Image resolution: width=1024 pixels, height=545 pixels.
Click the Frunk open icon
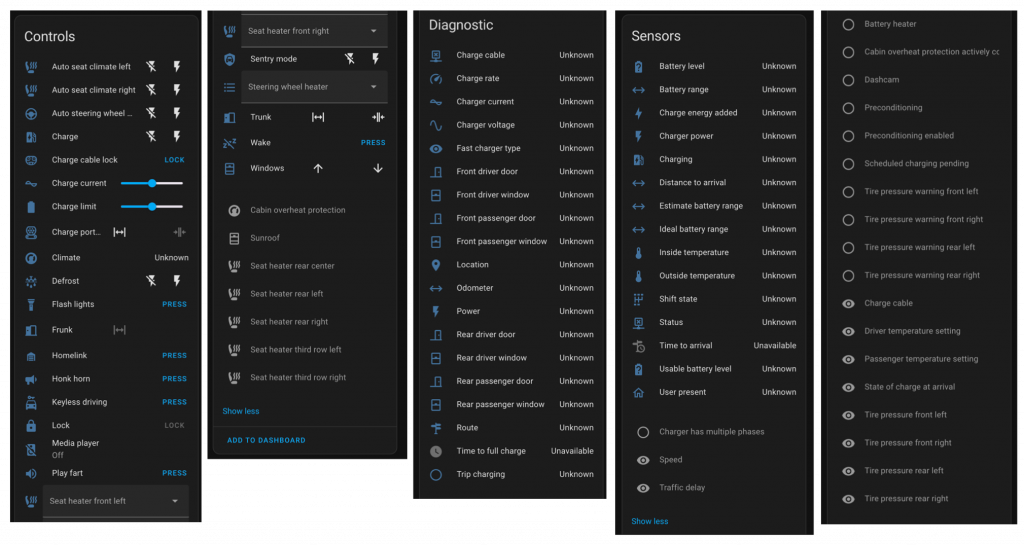[x=119, y=330]
